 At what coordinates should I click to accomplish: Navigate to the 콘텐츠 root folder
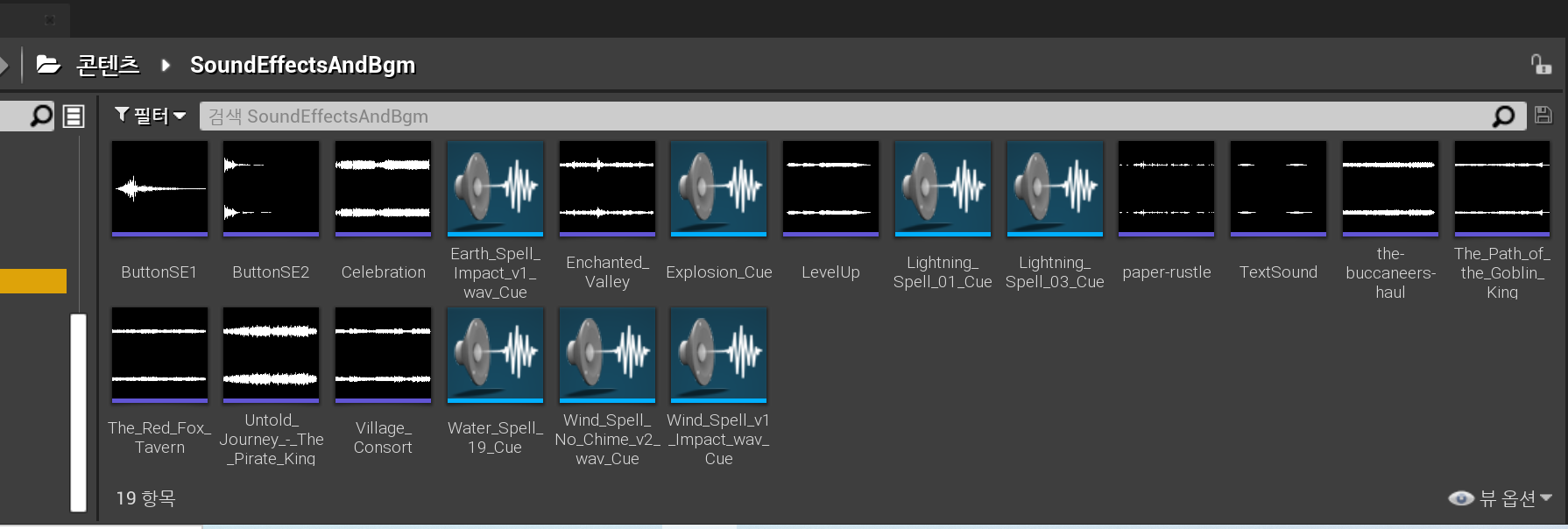[108, 65]
